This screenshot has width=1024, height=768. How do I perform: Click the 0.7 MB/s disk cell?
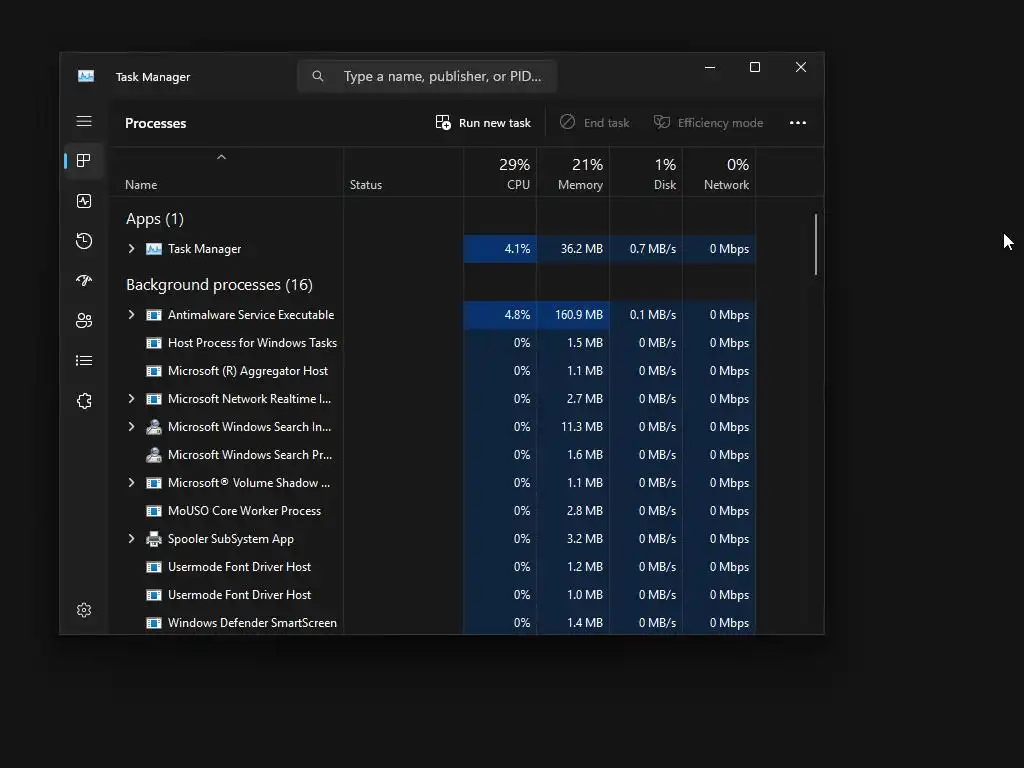(x=647, y=249)
